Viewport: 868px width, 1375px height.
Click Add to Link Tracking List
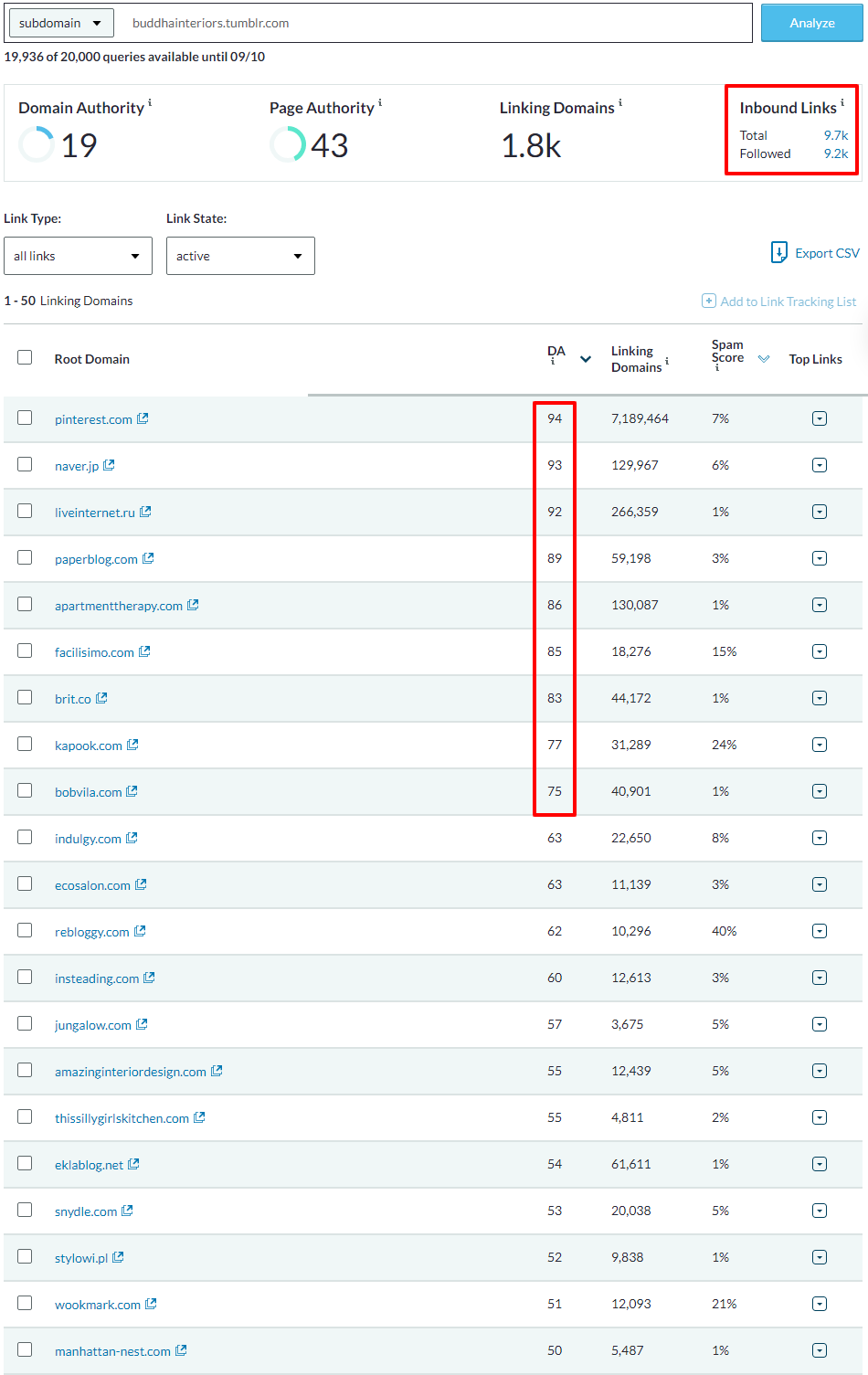[x=779, y=301]
